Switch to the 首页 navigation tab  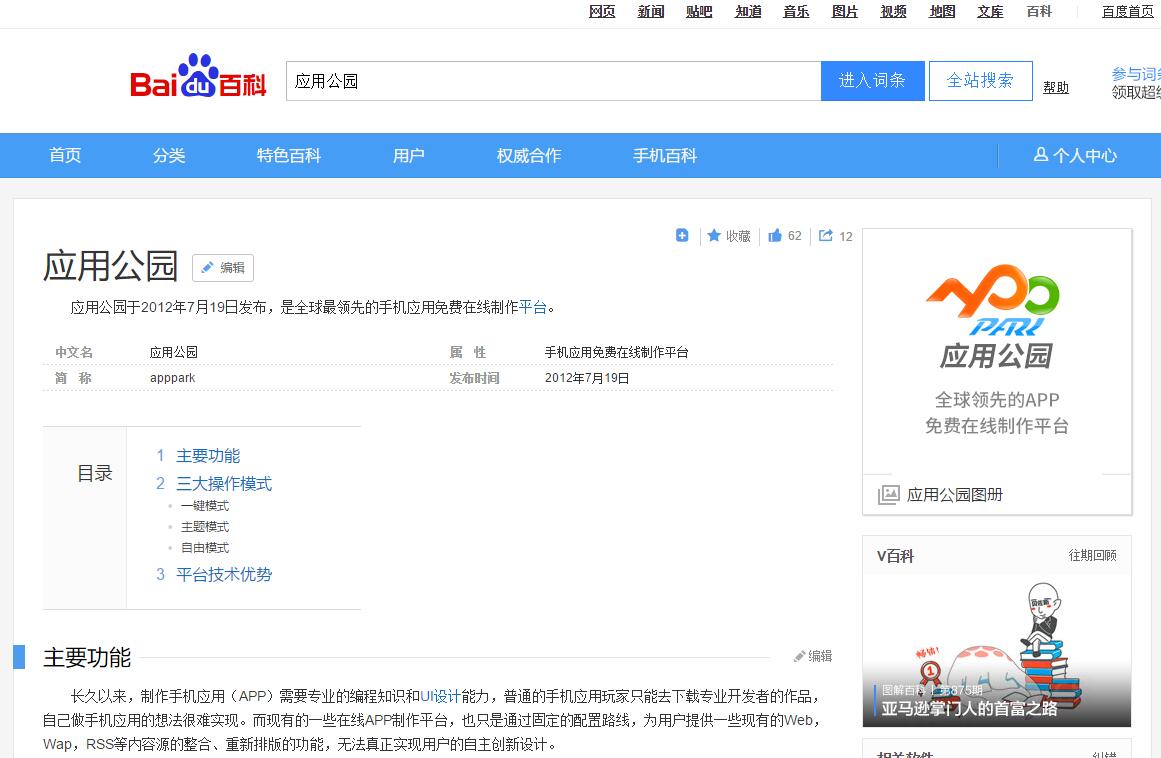[64, 155]
